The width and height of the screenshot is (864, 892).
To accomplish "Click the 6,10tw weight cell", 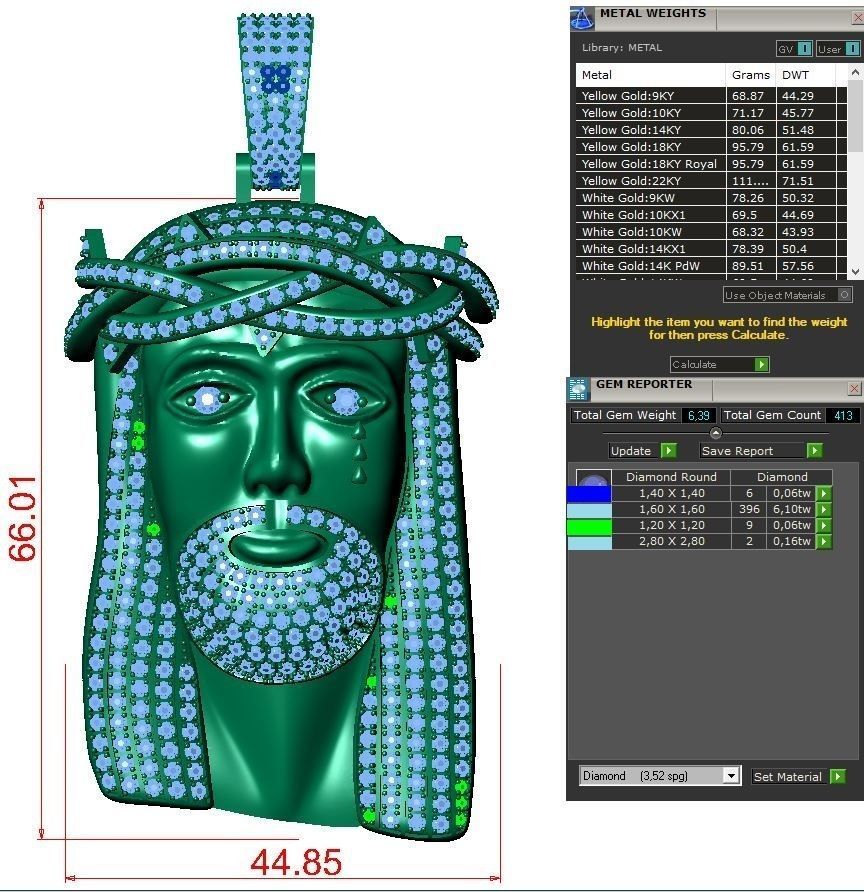I will [791, 509].
